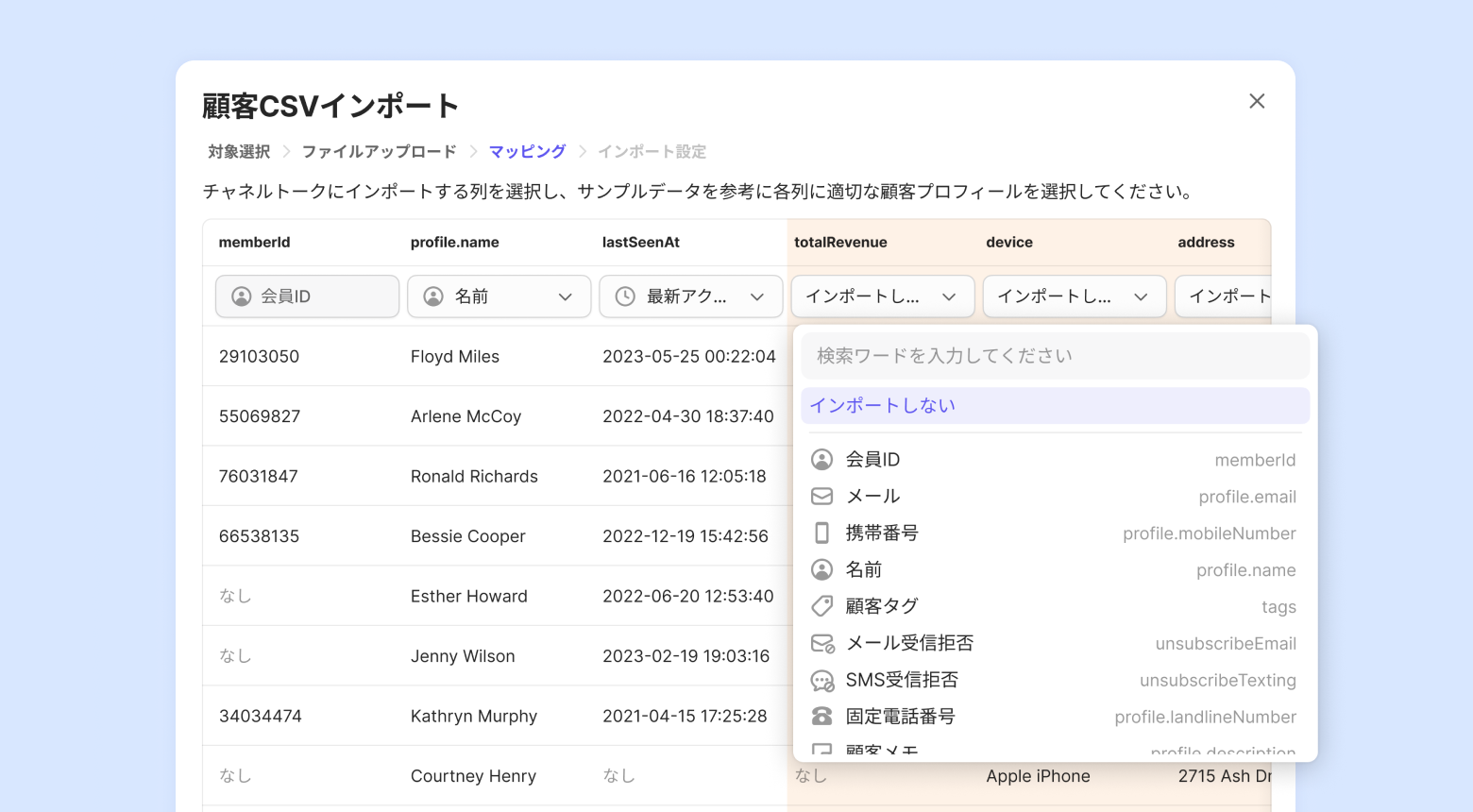
Task: Pick the 会員ID memberId list entry
Action: (1054, 460)
